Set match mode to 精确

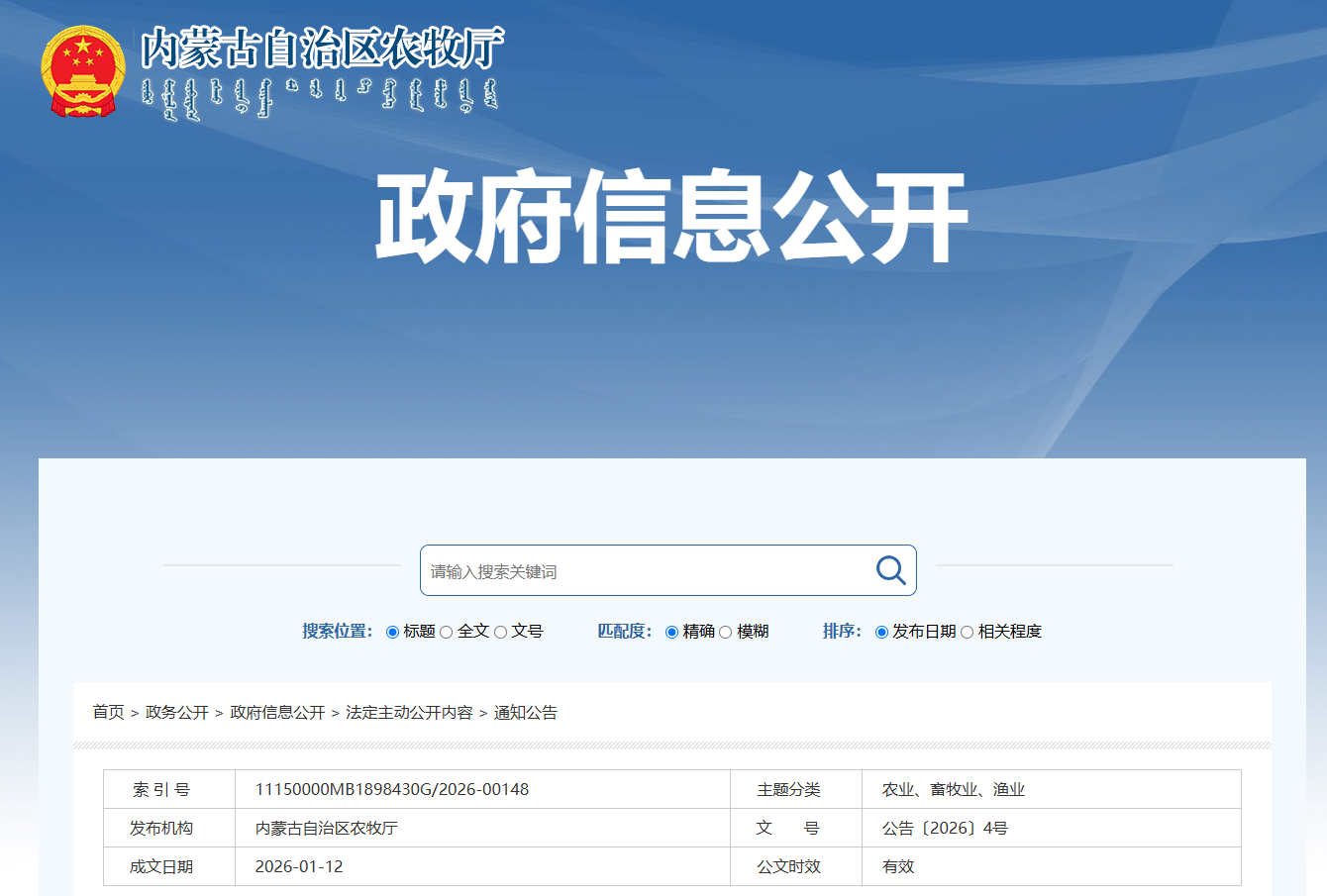pyautogui.click(x=672, y=632)
